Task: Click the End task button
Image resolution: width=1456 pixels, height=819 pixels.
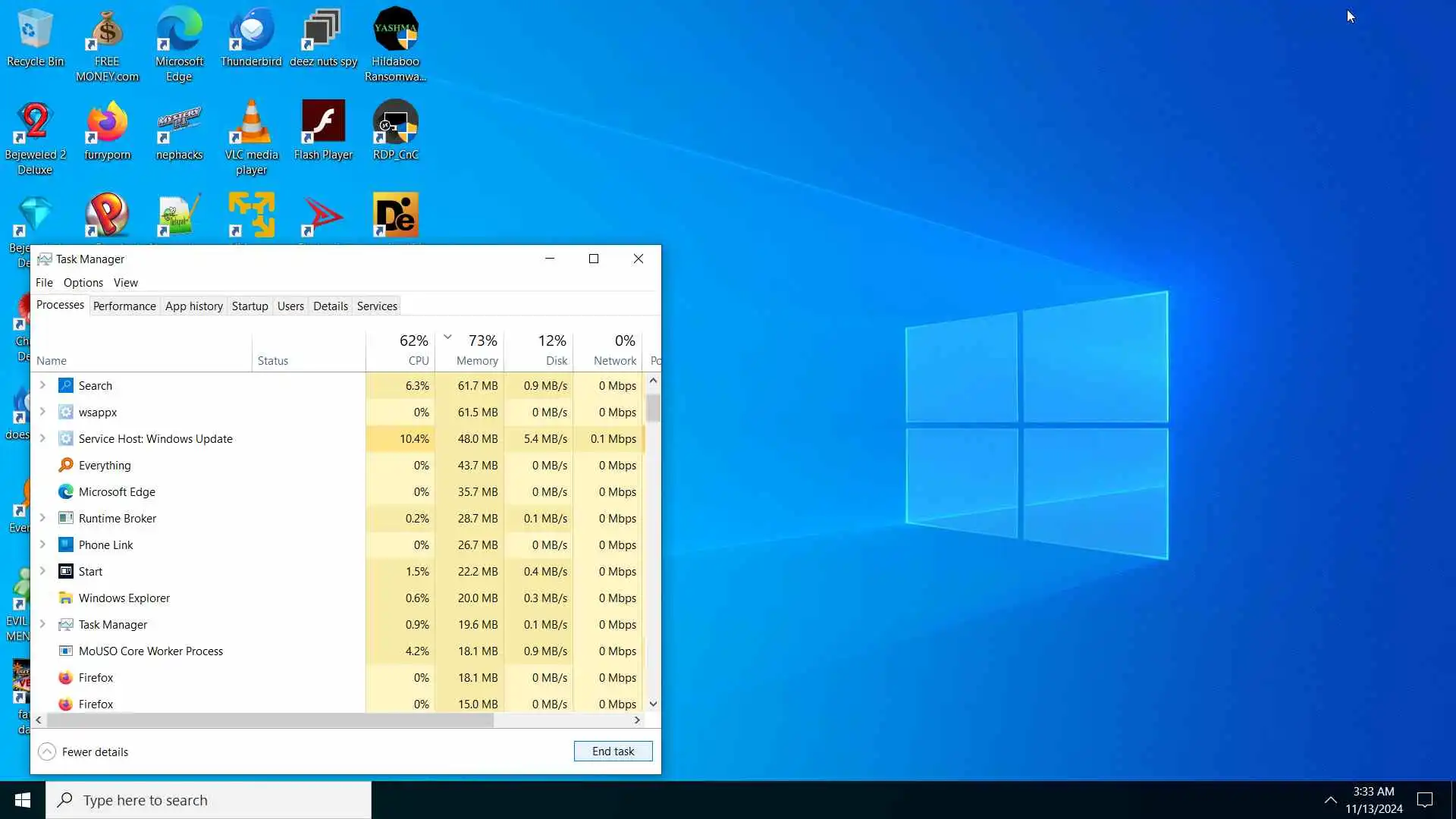Action: [x=613, y=751]
